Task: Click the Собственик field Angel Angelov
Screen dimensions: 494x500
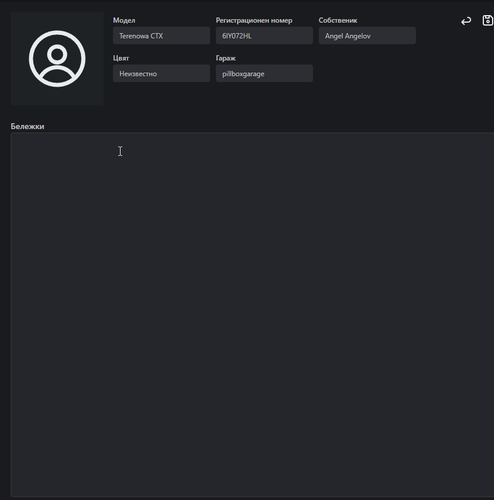Action: 367,36
